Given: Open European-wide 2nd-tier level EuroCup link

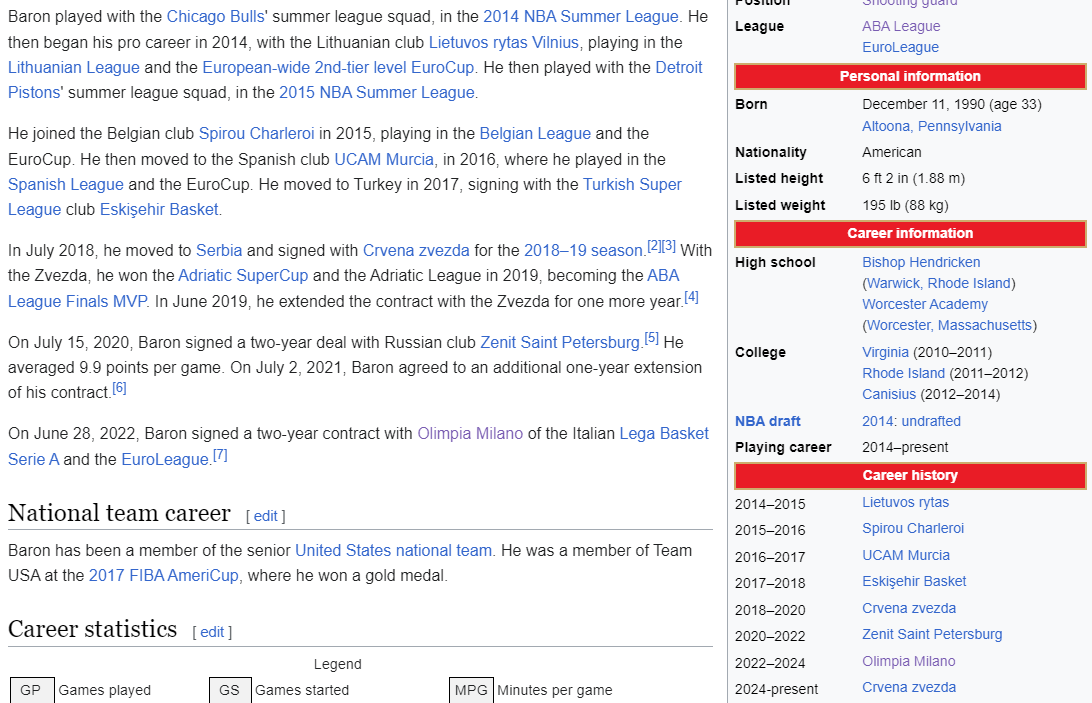Looking at the screenshot, I should [x=338, y=68].
